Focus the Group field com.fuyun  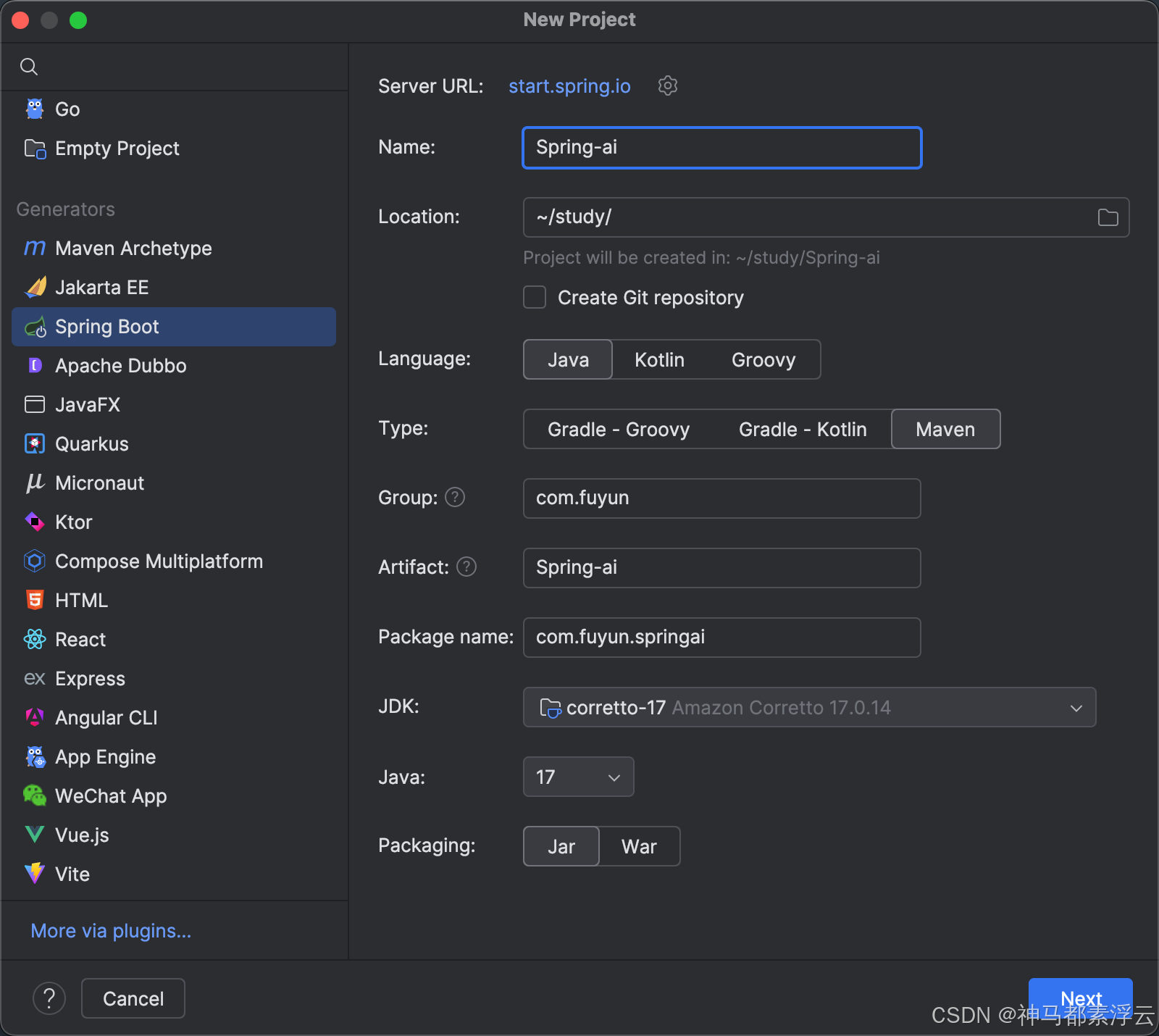pos(722,498)
